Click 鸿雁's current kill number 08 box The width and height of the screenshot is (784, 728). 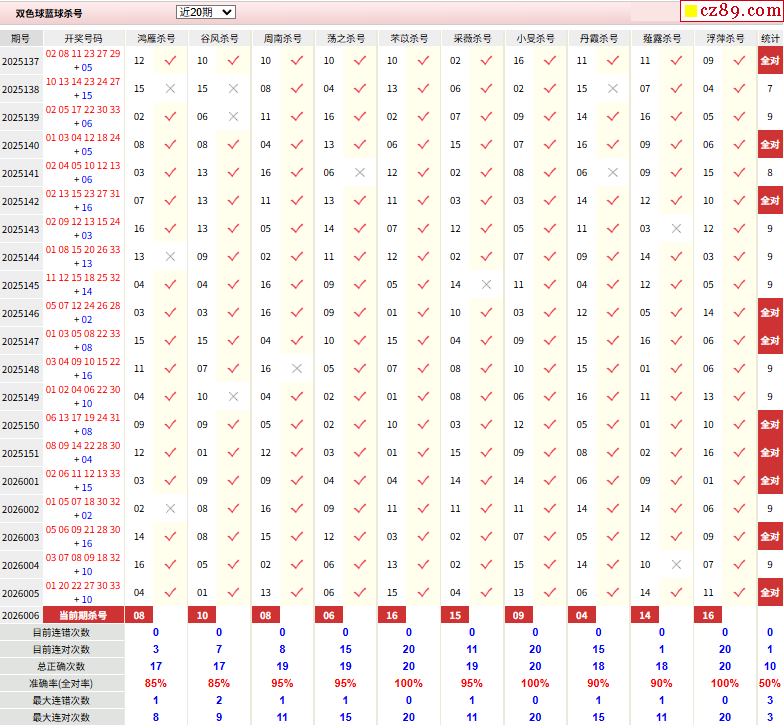139,615
